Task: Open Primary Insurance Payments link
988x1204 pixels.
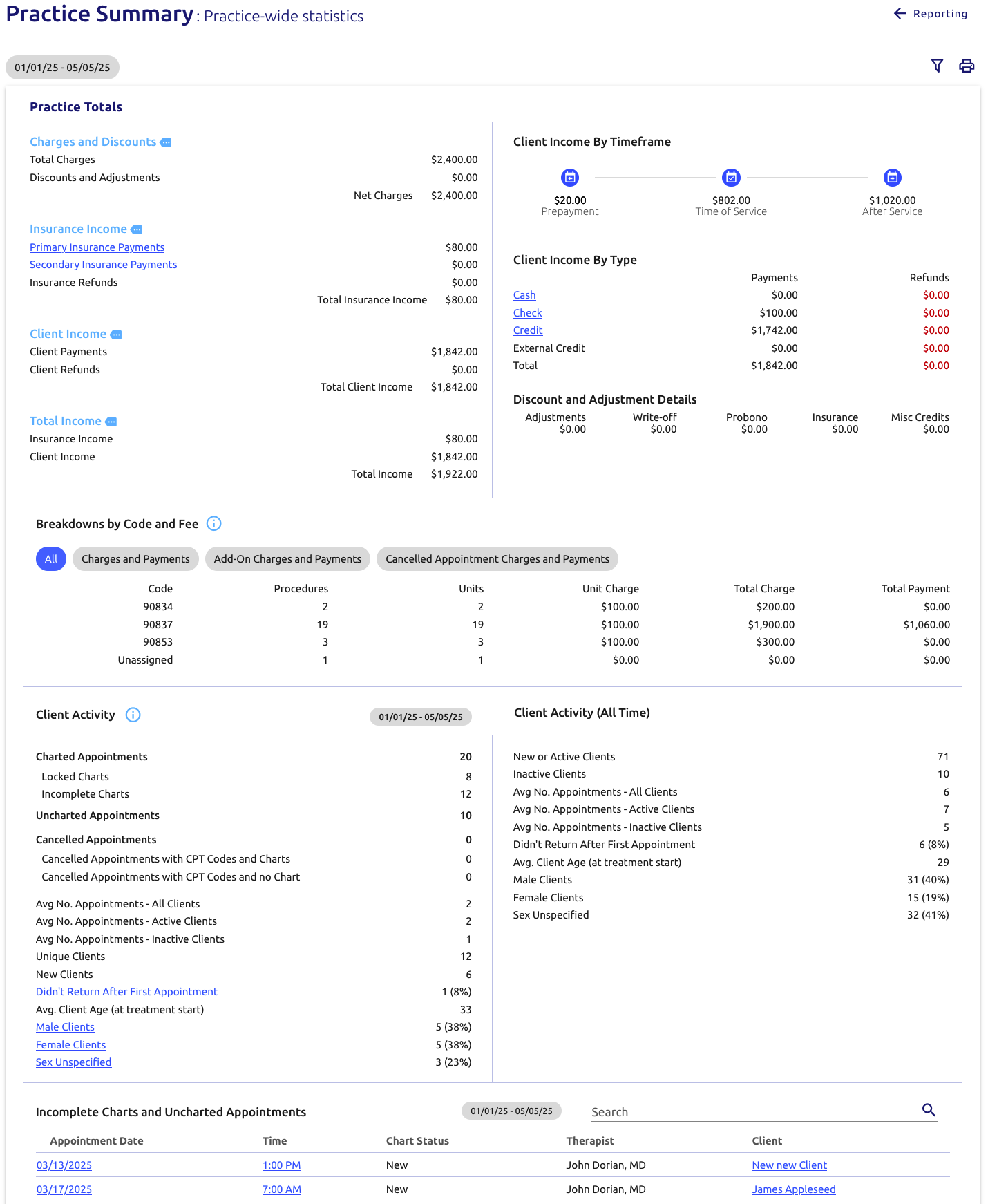Action: [x=97, y=247]
